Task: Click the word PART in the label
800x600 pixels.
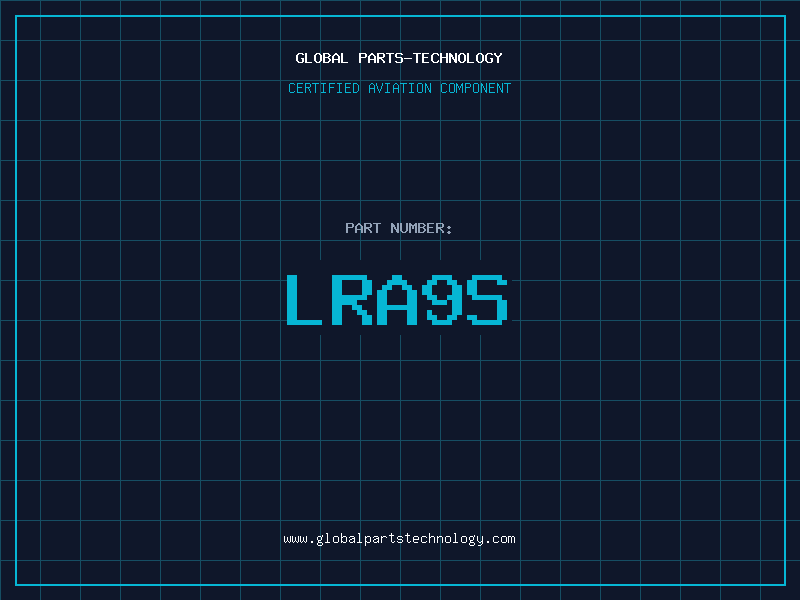Action: pos(363,228)
